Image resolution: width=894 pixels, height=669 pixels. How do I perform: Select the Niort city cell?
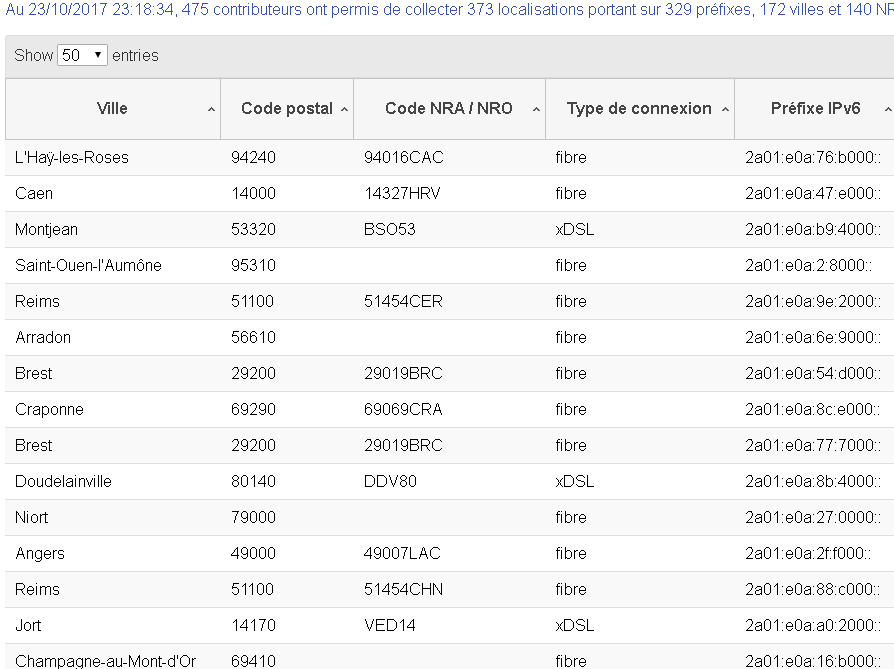[x=31, y=517]
